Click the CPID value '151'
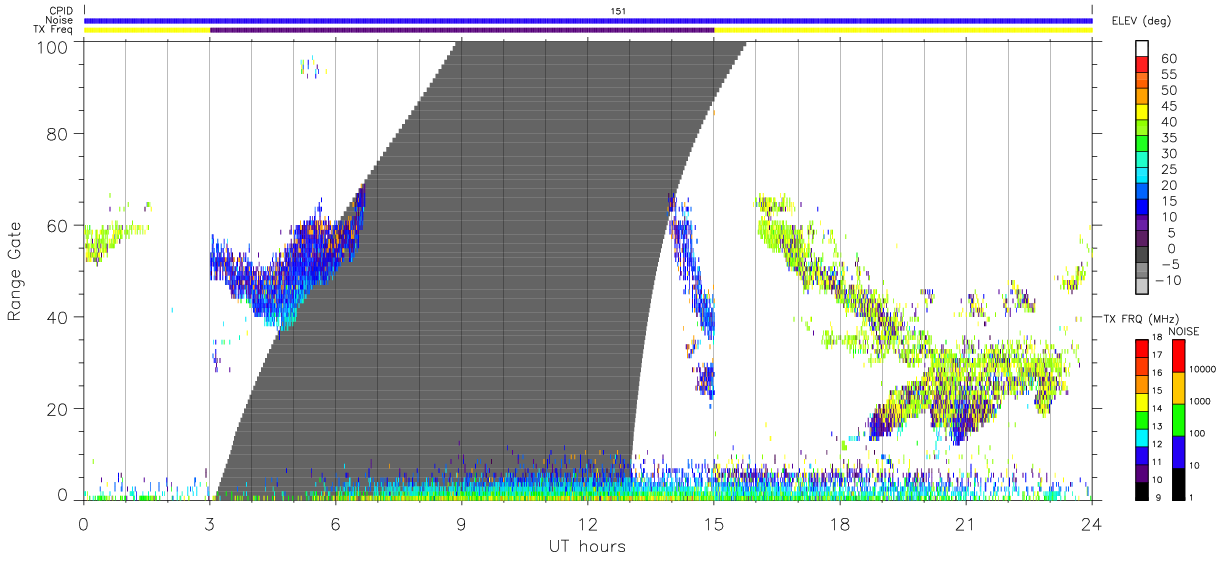 (x=618, y=11)
